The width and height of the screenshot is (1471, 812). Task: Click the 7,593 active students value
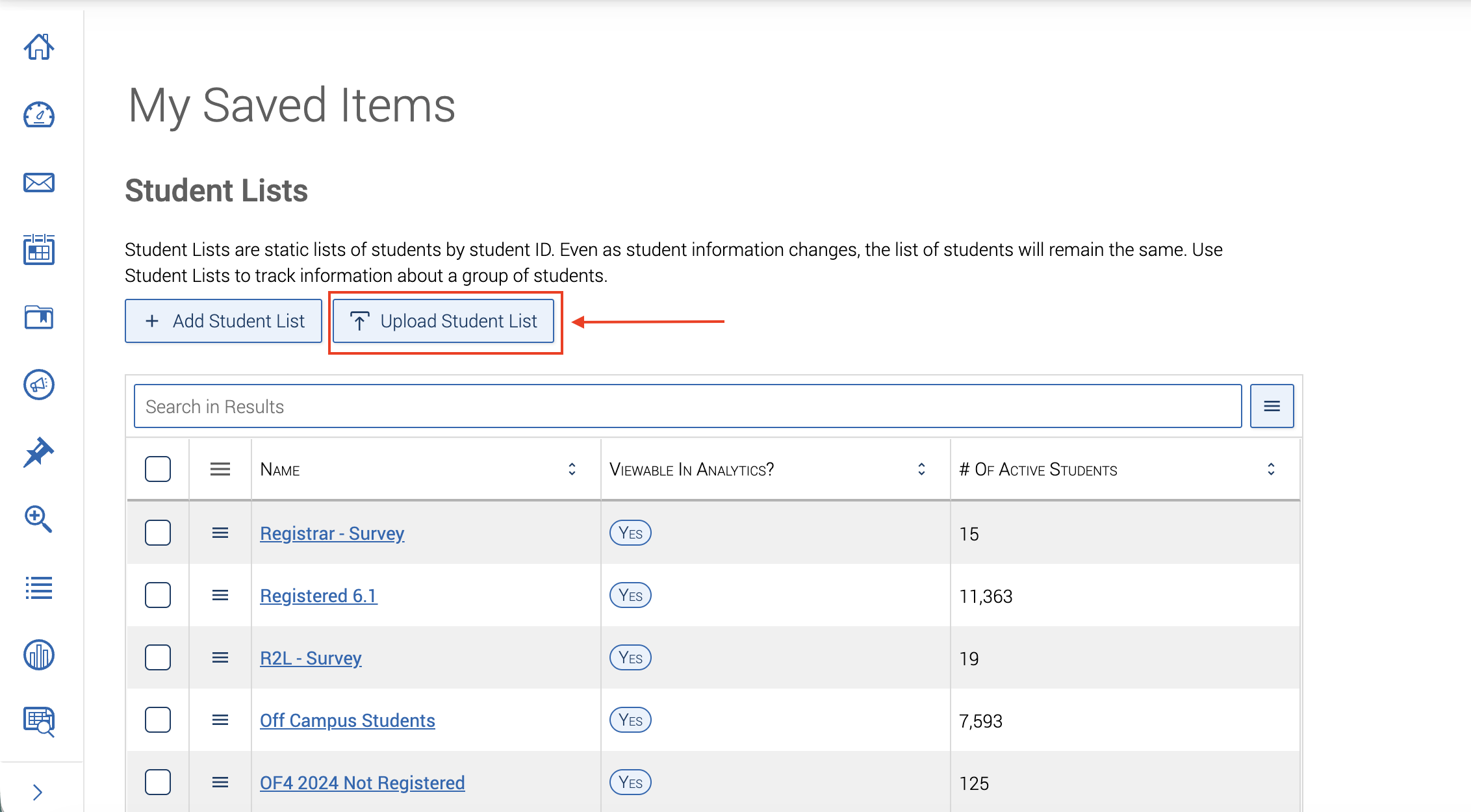[981, 721]
